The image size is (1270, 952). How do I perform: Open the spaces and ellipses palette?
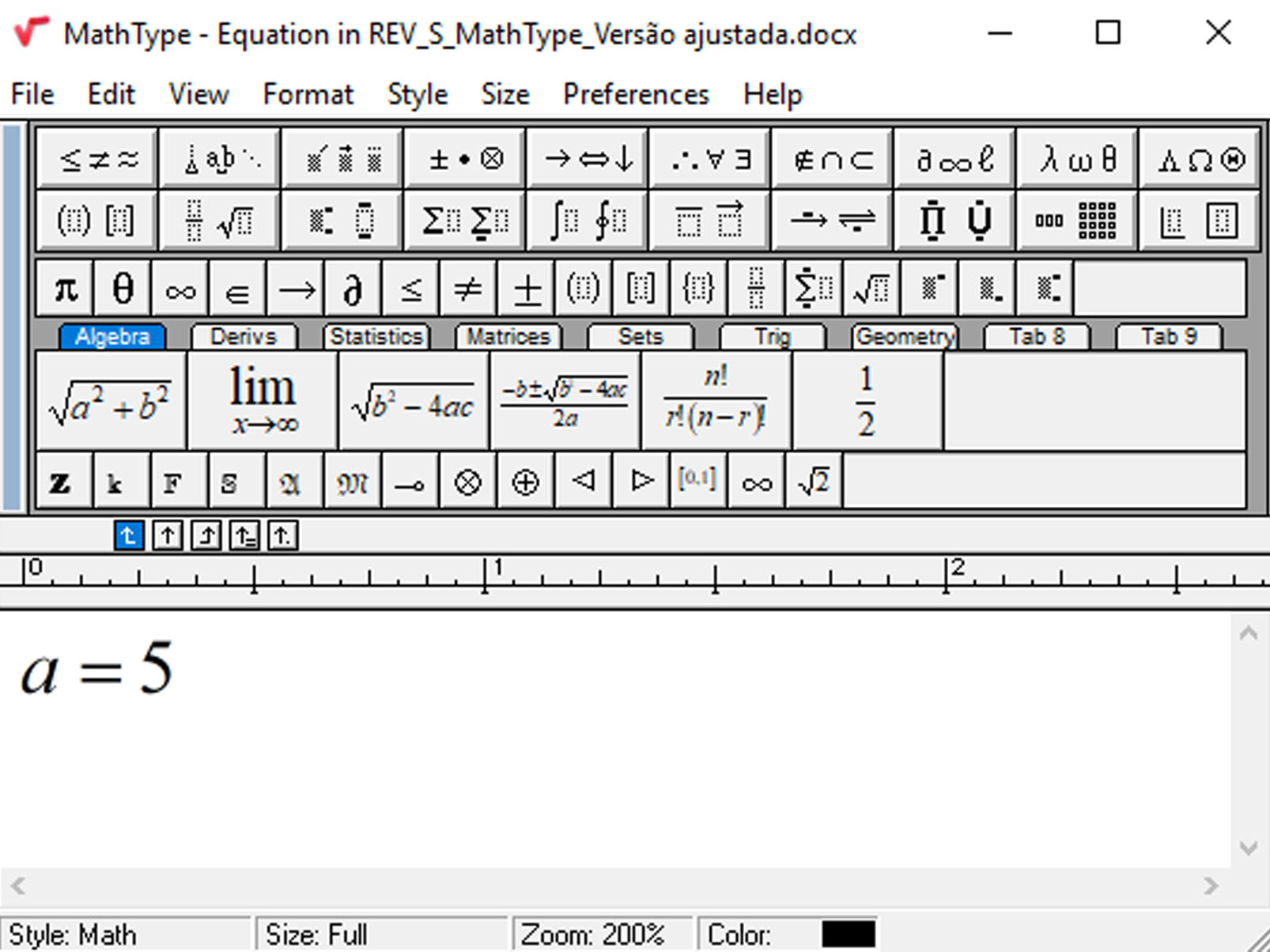(x=220, y=159)
